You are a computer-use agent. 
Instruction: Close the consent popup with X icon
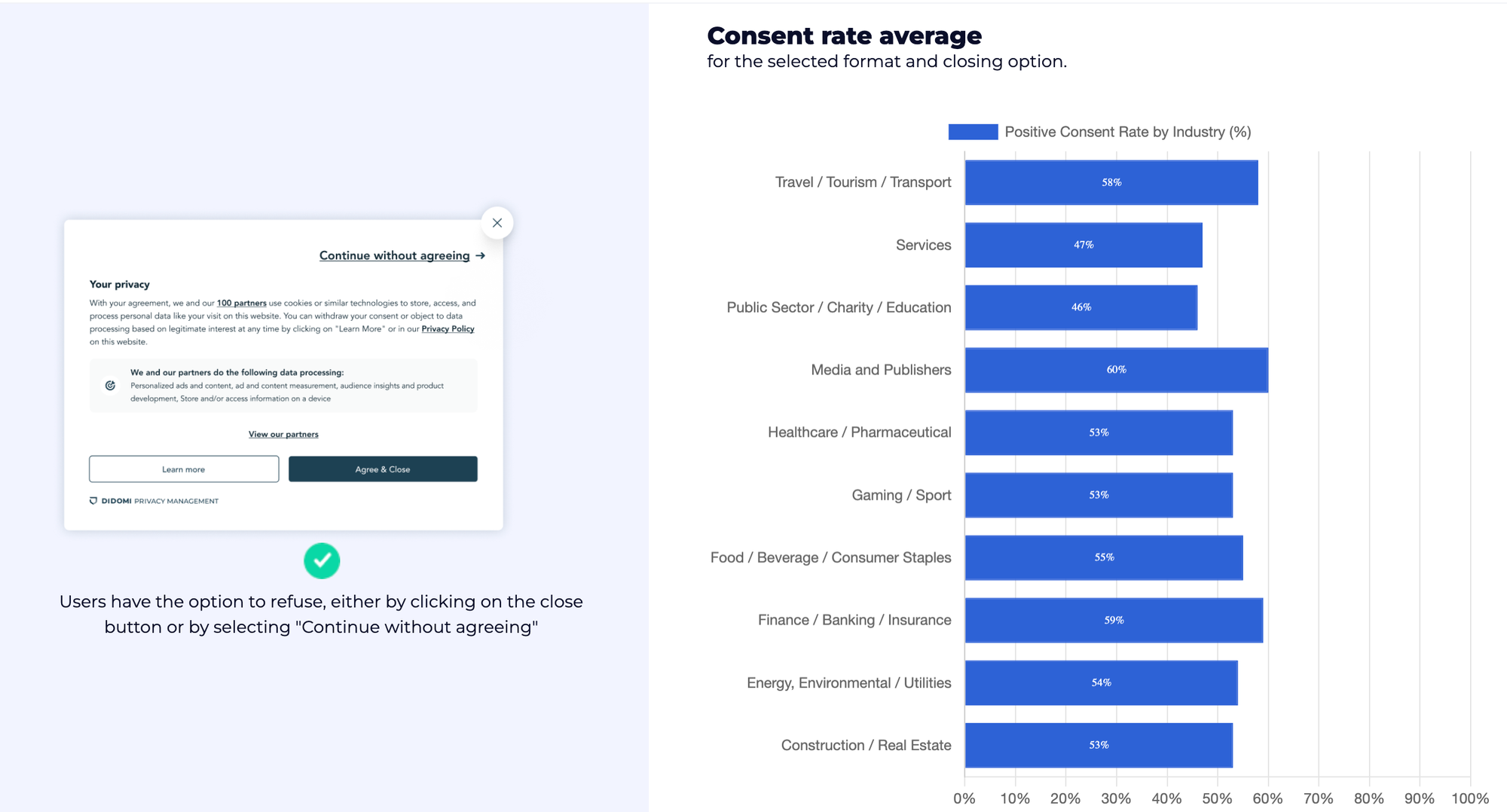[497, 223]
